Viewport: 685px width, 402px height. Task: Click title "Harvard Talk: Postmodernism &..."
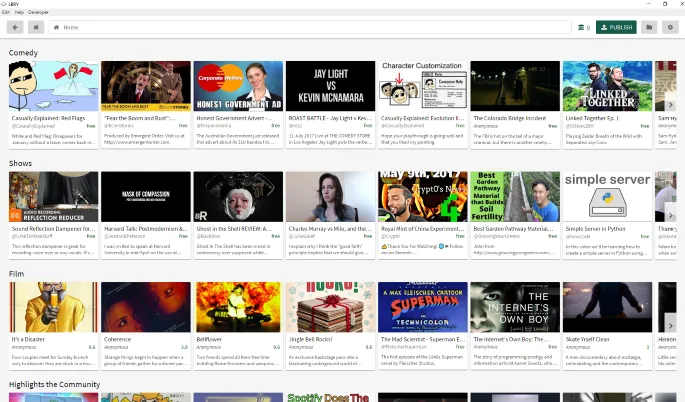click(x=146, y=229)
